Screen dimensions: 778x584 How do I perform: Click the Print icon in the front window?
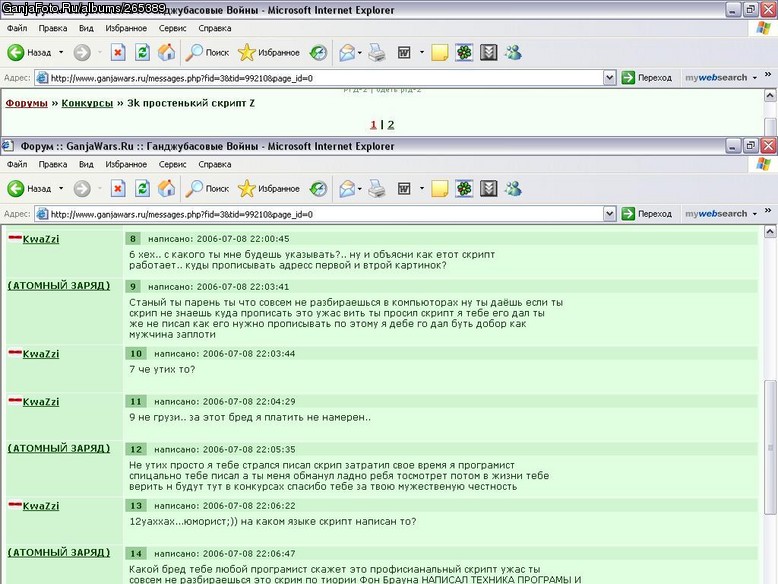click(377, 189)
